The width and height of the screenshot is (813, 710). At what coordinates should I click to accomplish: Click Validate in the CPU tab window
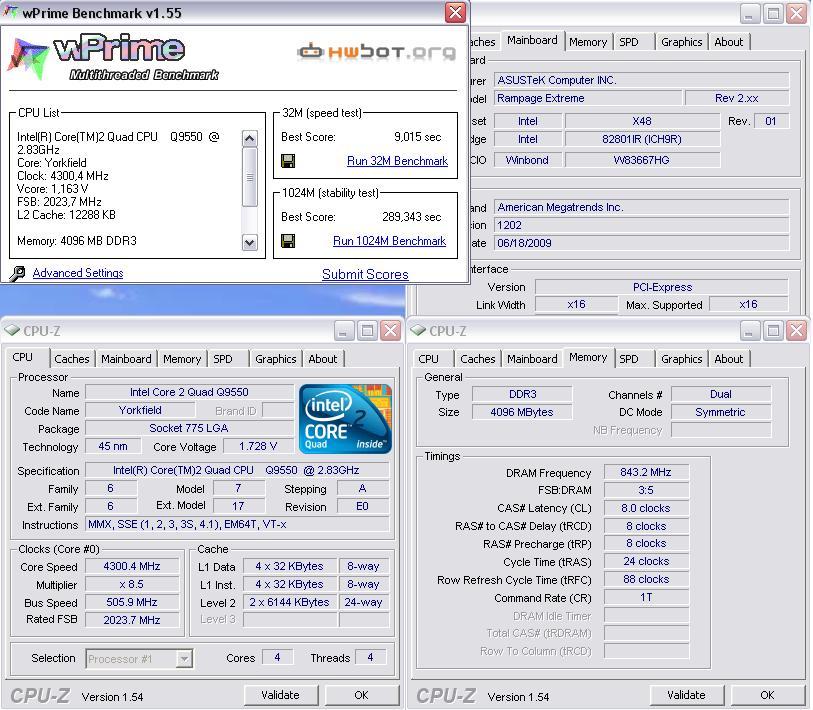point(281,695)
